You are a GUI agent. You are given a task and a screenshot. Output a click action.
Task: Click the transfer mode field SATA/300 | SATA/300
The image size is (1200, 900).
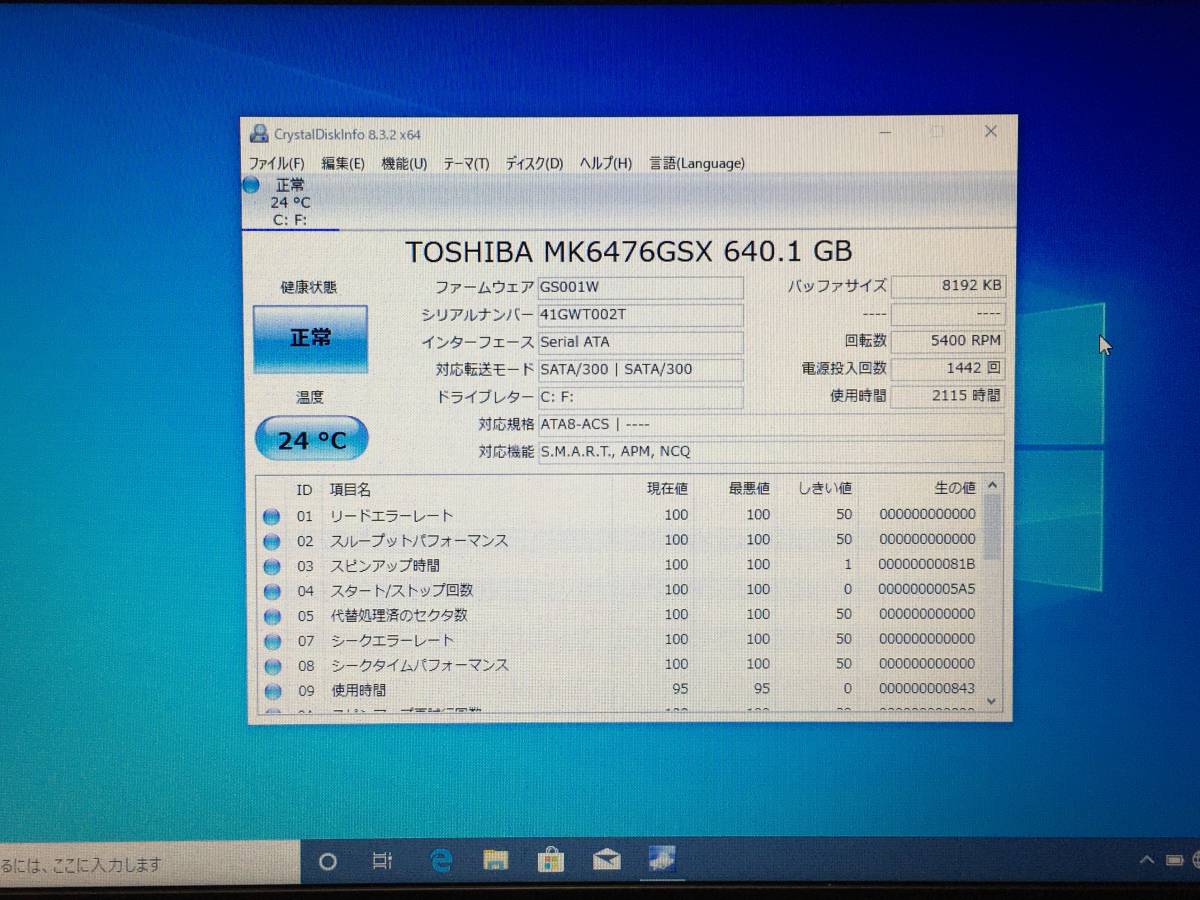pyautogui.click(x=640, y=370)
